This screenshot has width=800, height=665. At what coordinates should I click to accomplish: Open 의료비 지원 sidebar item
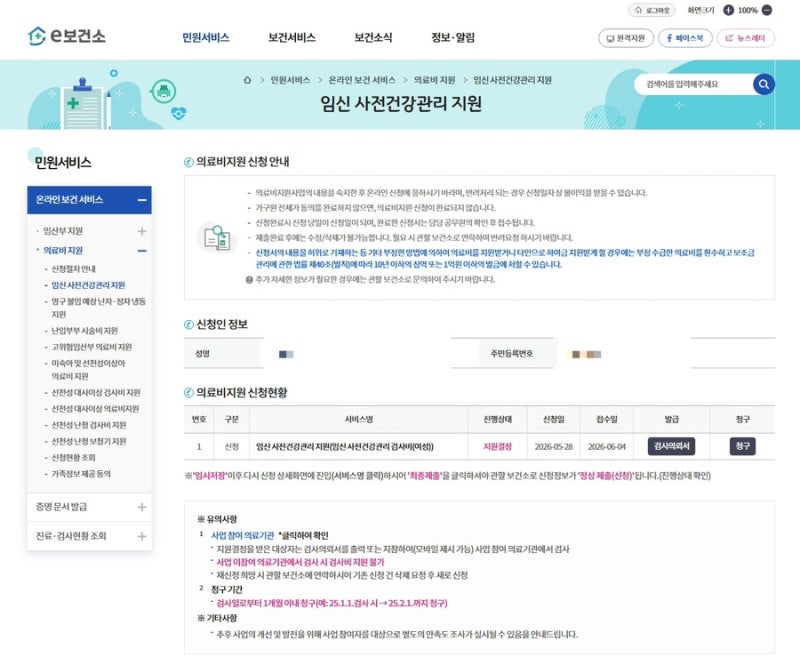coord(63,250)
